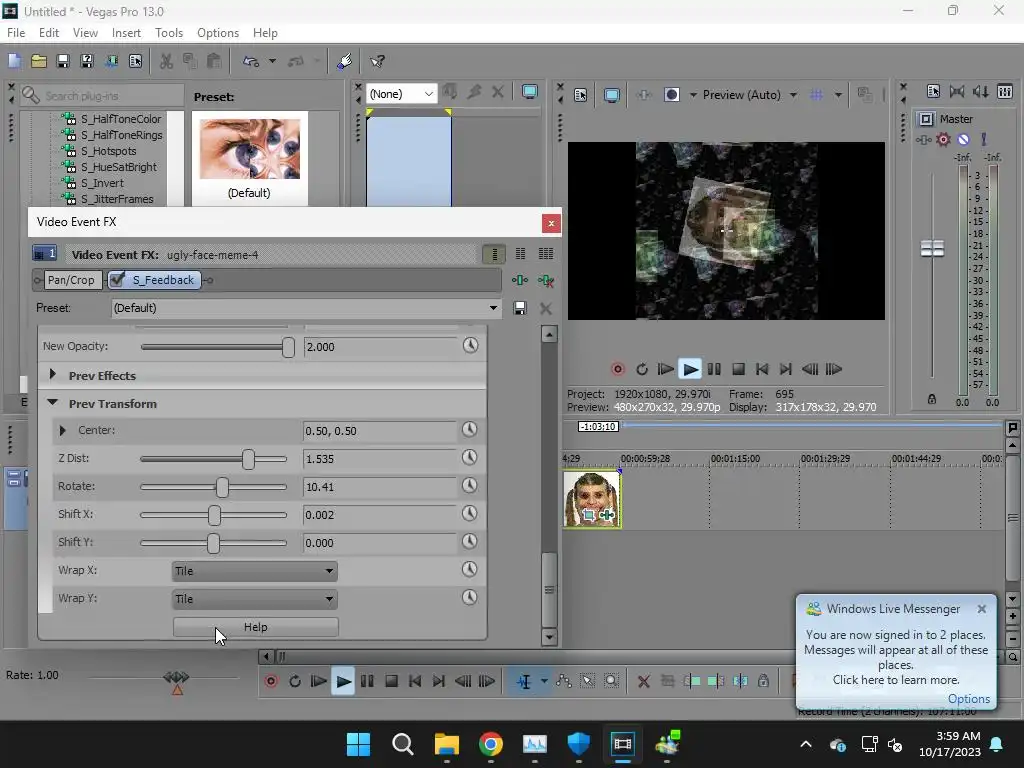Click the Help button in S_Feedback parameters
The width and height of the screenshot is (1024, 768).
point(255,627)
